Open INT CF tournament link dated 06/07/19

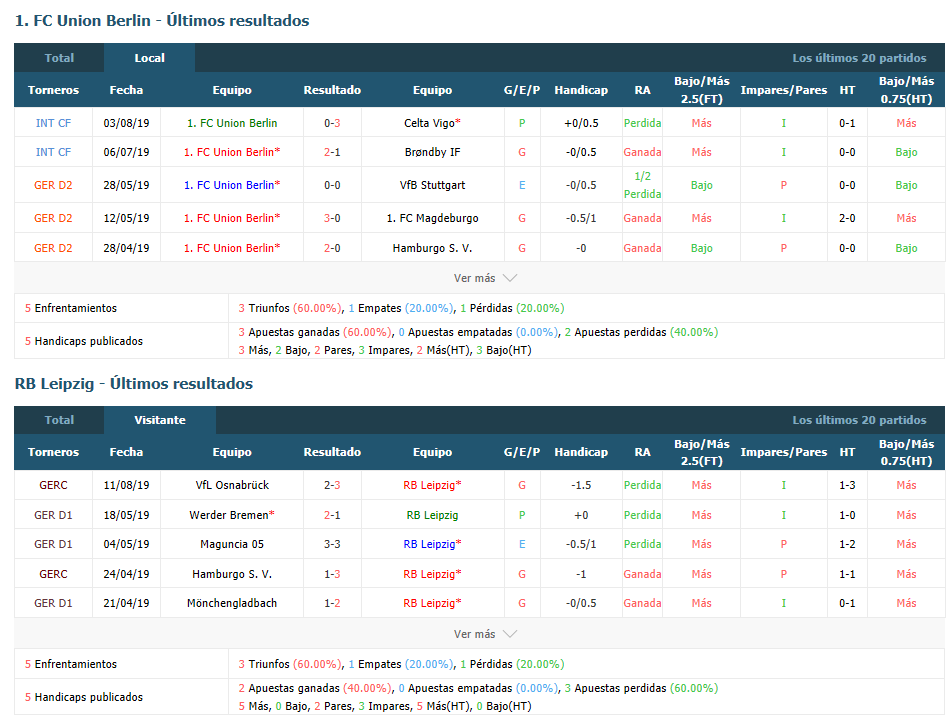[x=53, y=152]
